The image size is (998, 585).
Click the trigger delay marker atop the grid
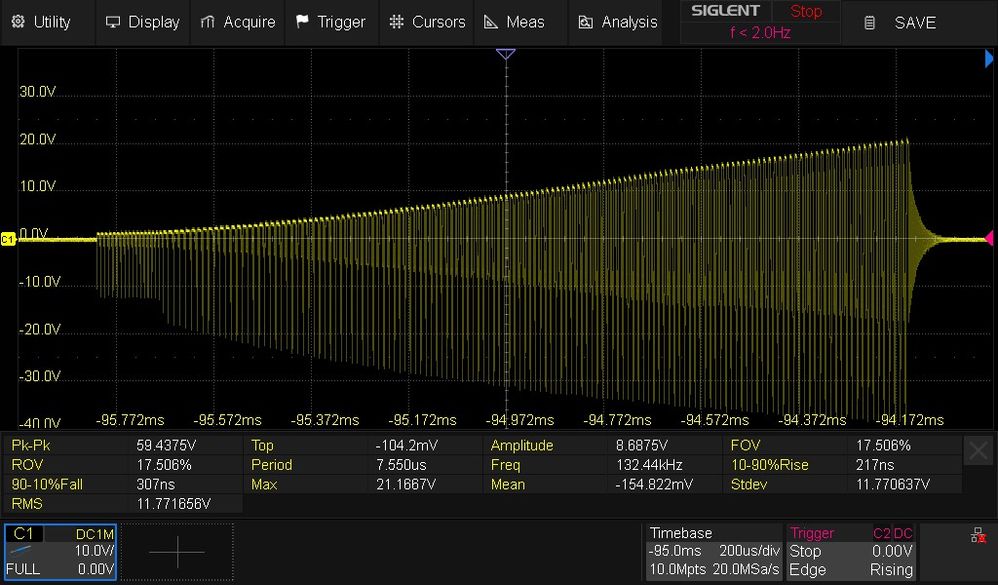(505, 54)
